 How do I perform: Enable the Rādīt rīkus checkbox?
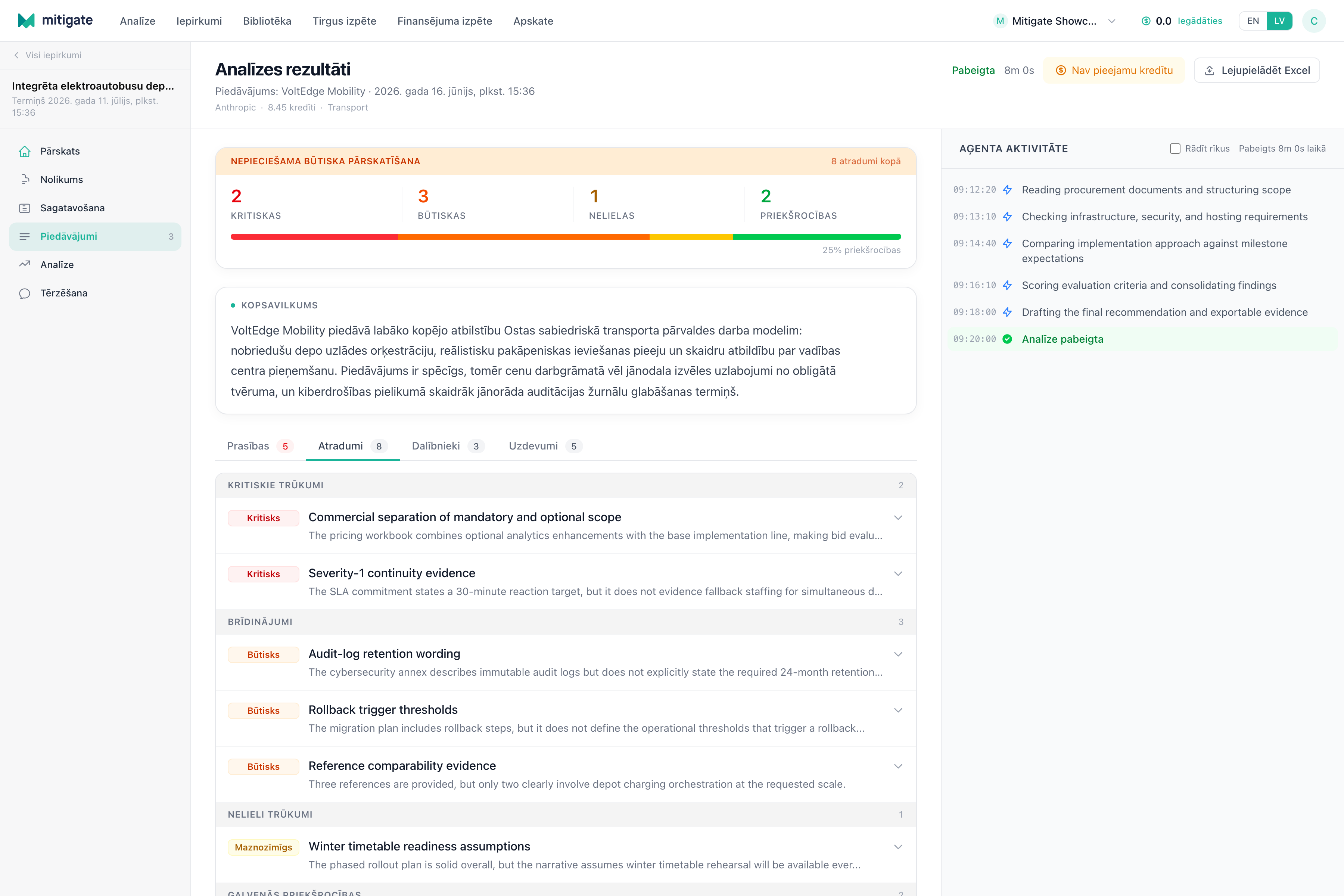(x=1175, y=149)
